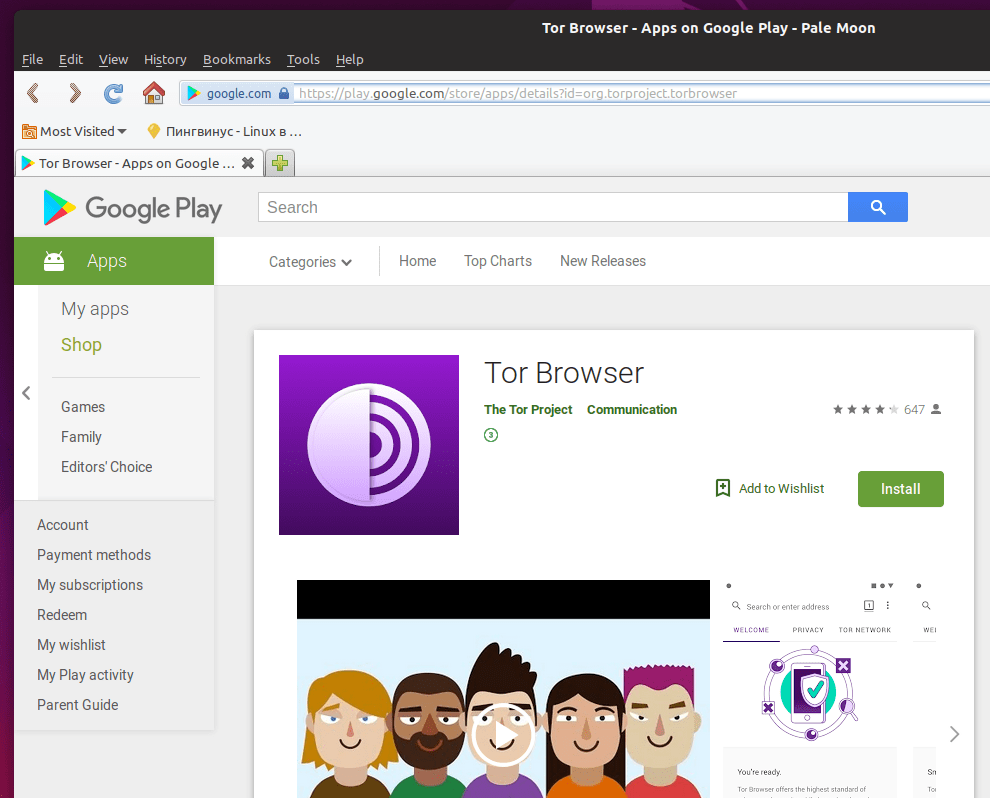Image resolution: width=990 pixels, height=798 pixels.
Task: Select Shop in the sidebar
Action: click(x=81, y=345)
